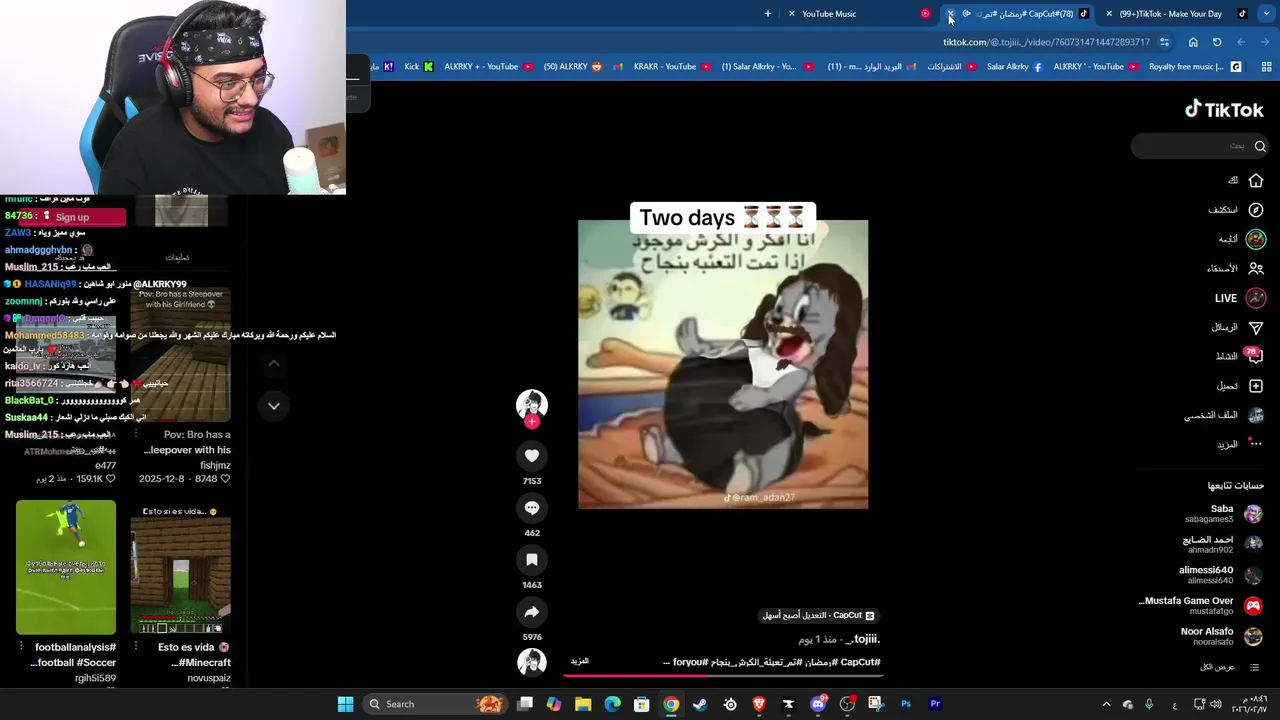Select the CapCut TikTok video tab

click(x=1018, y=14)
